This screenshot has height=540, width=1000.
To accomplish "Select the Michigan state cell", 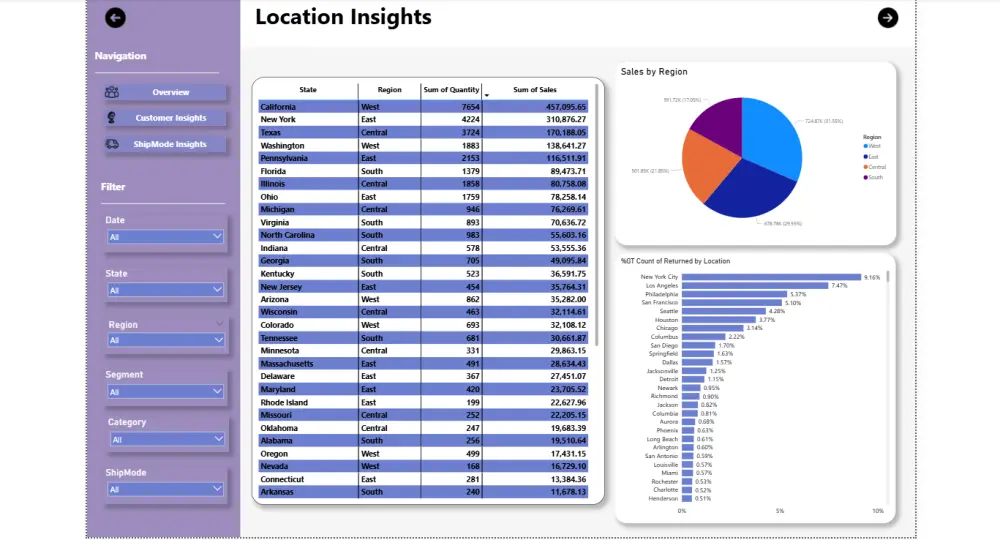I will pos(308,209).
